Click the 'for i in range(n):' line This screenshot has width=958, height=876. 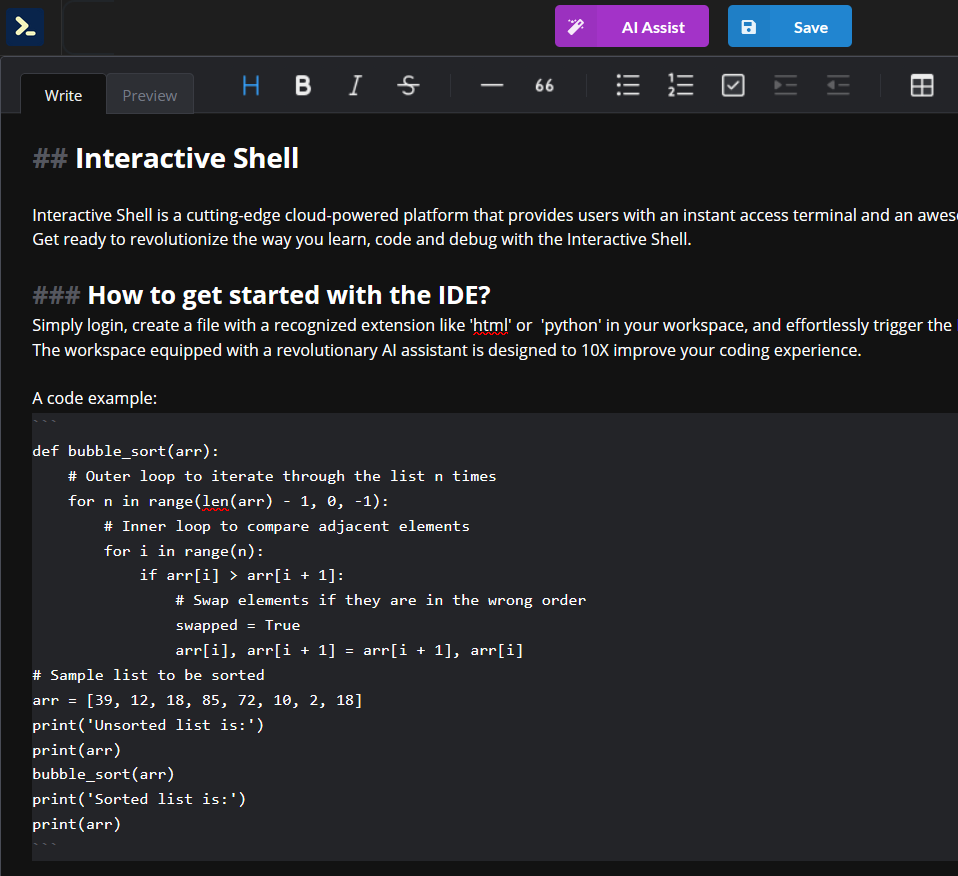[184, 551]
